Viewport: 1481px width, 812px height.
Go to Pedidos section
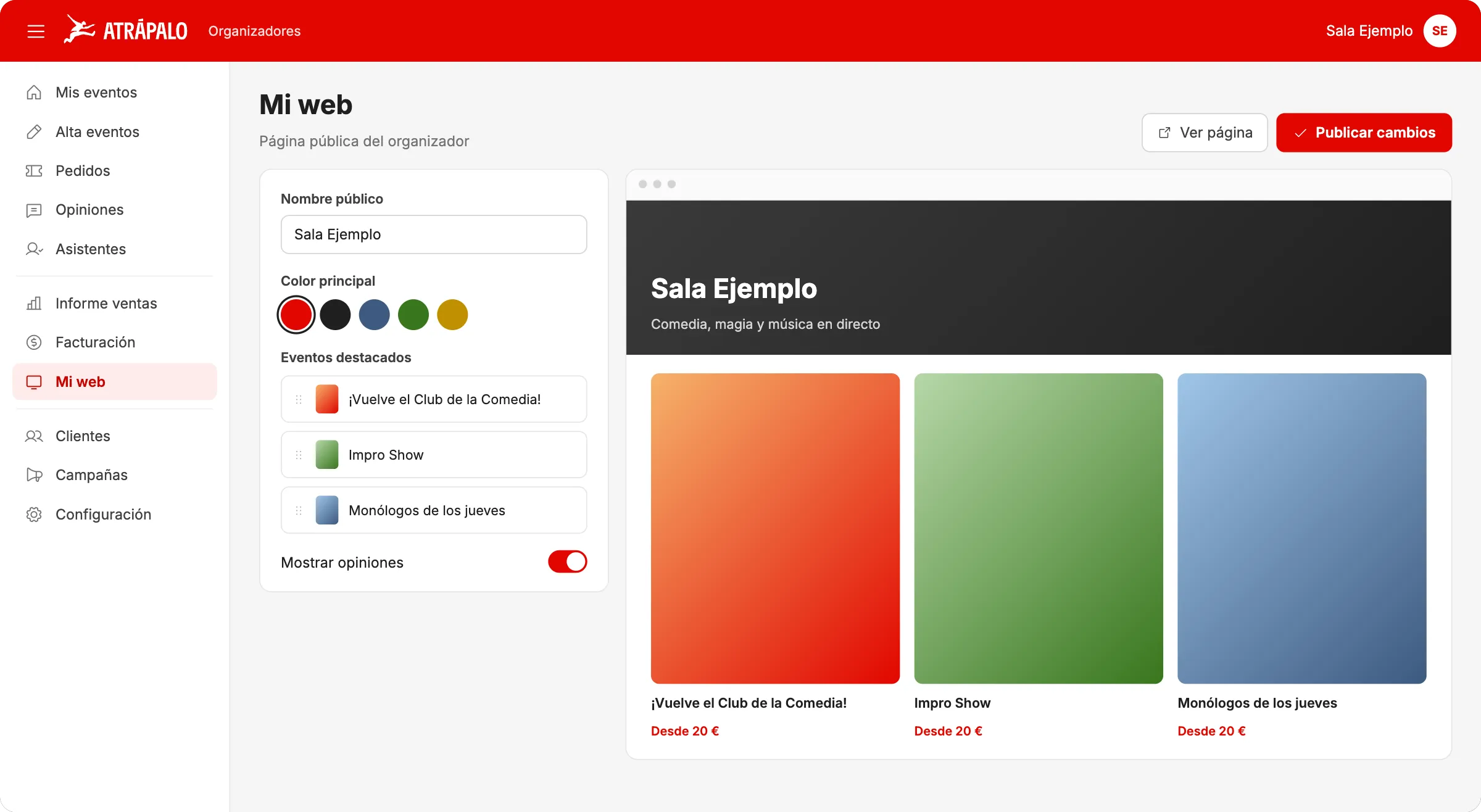click(115, 171)
